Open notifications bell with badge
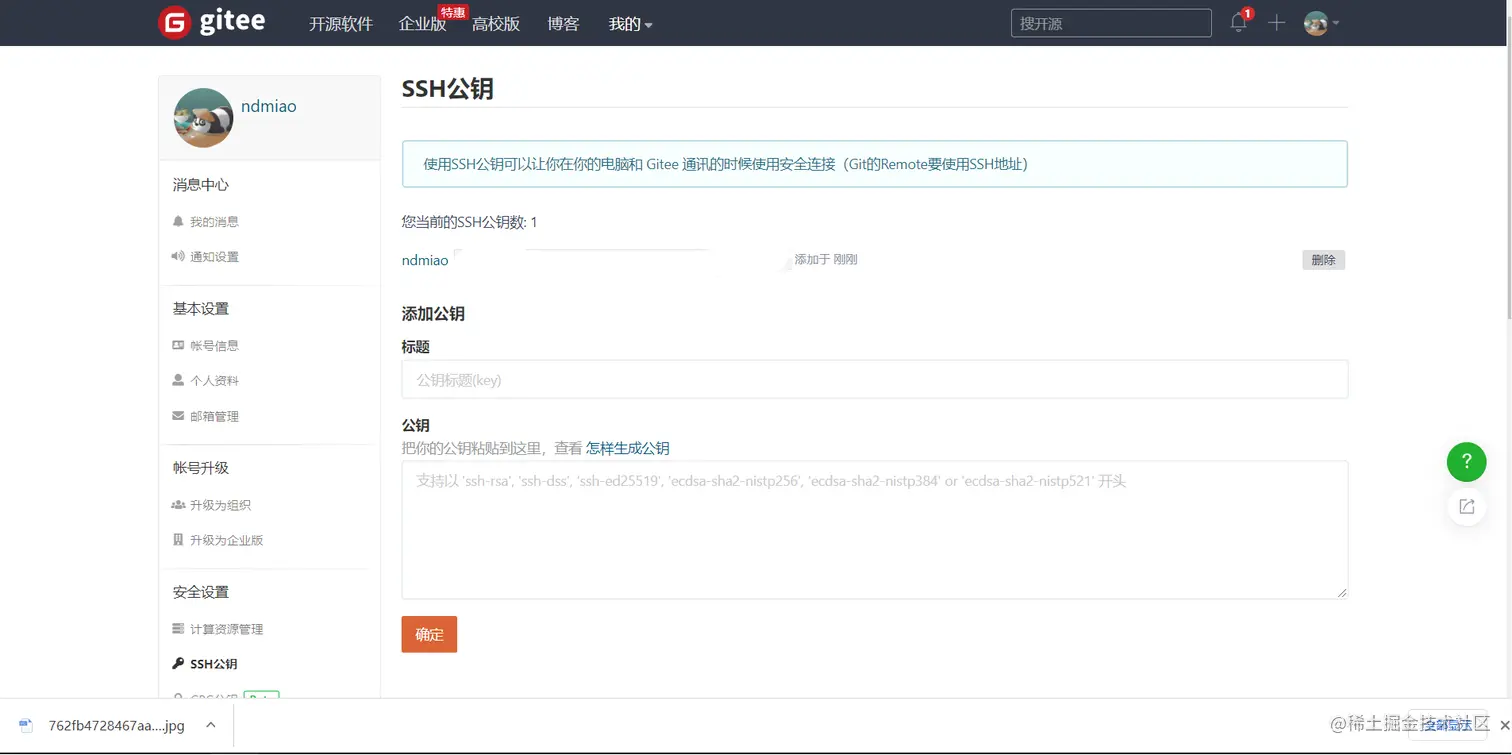 tap(1240, 22)
